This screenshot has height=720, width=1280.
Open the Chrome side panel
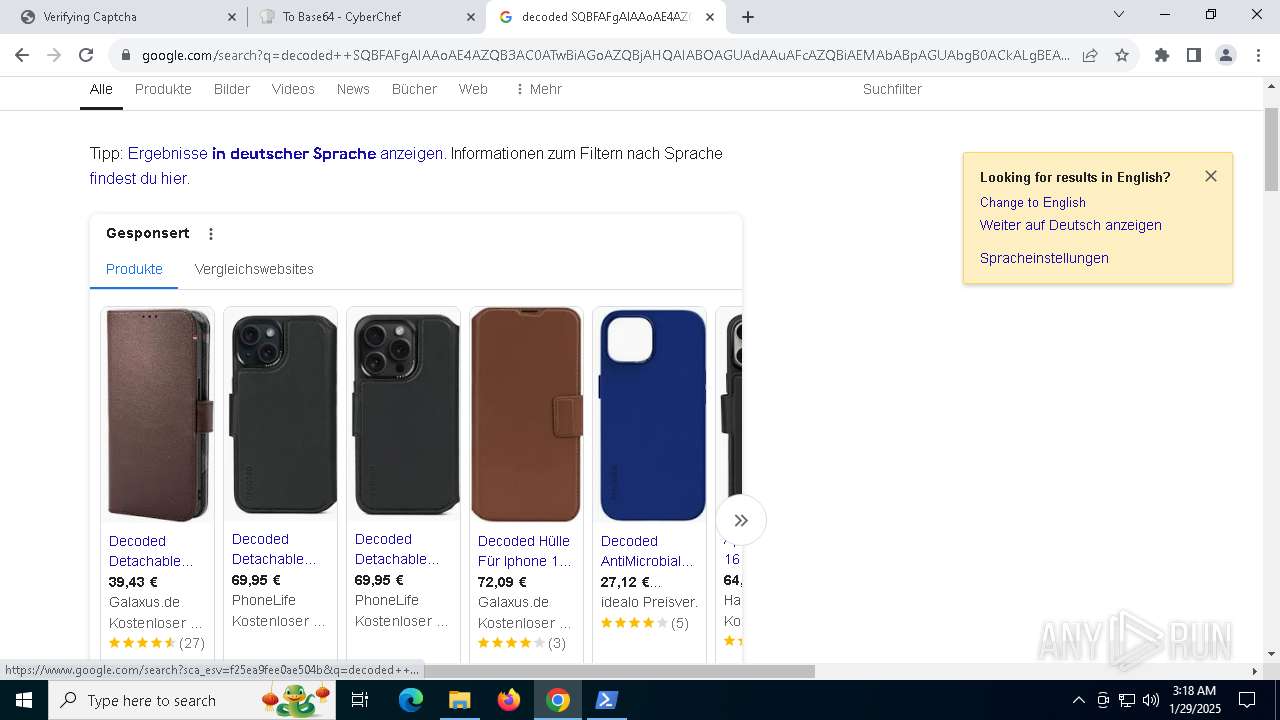point(1194,55)
